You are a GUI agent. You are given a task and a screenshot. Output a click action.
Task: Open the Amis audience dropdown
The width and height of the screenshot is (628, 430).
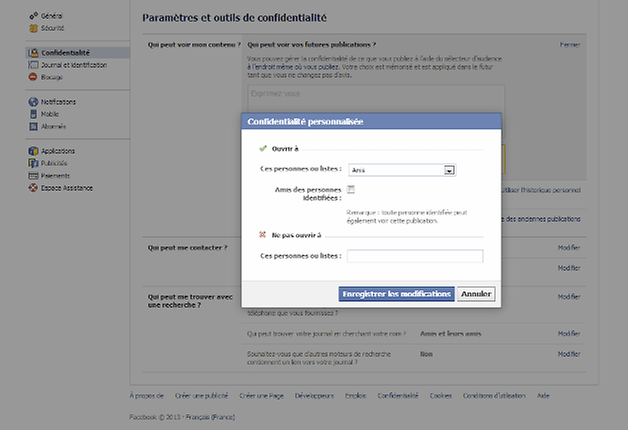click(x=402, y=170)
